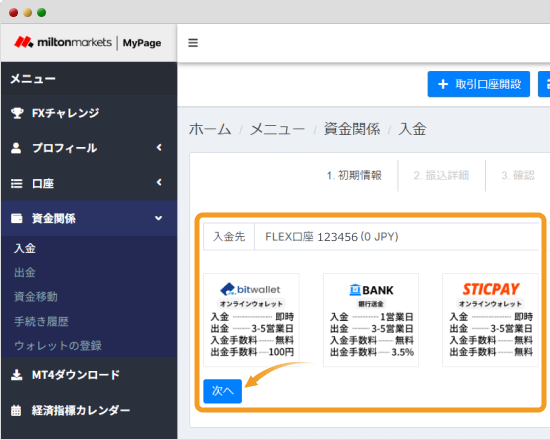Click the 次へ button
550x440 pixels.
(222, 391)
